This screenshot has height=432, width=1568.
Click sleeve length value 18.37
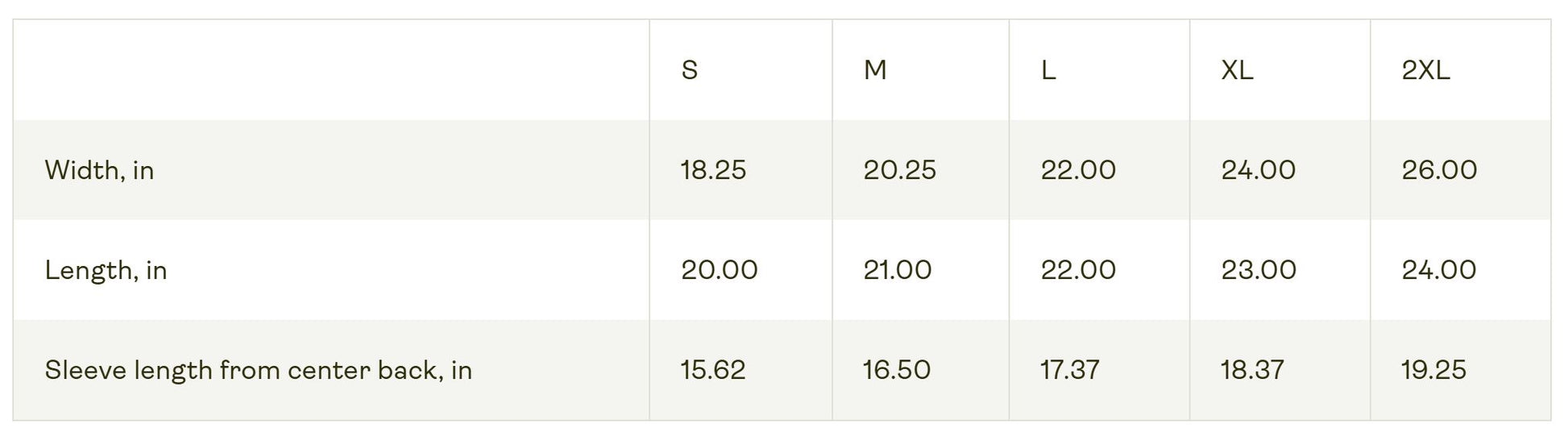[x=1252, y=370]
